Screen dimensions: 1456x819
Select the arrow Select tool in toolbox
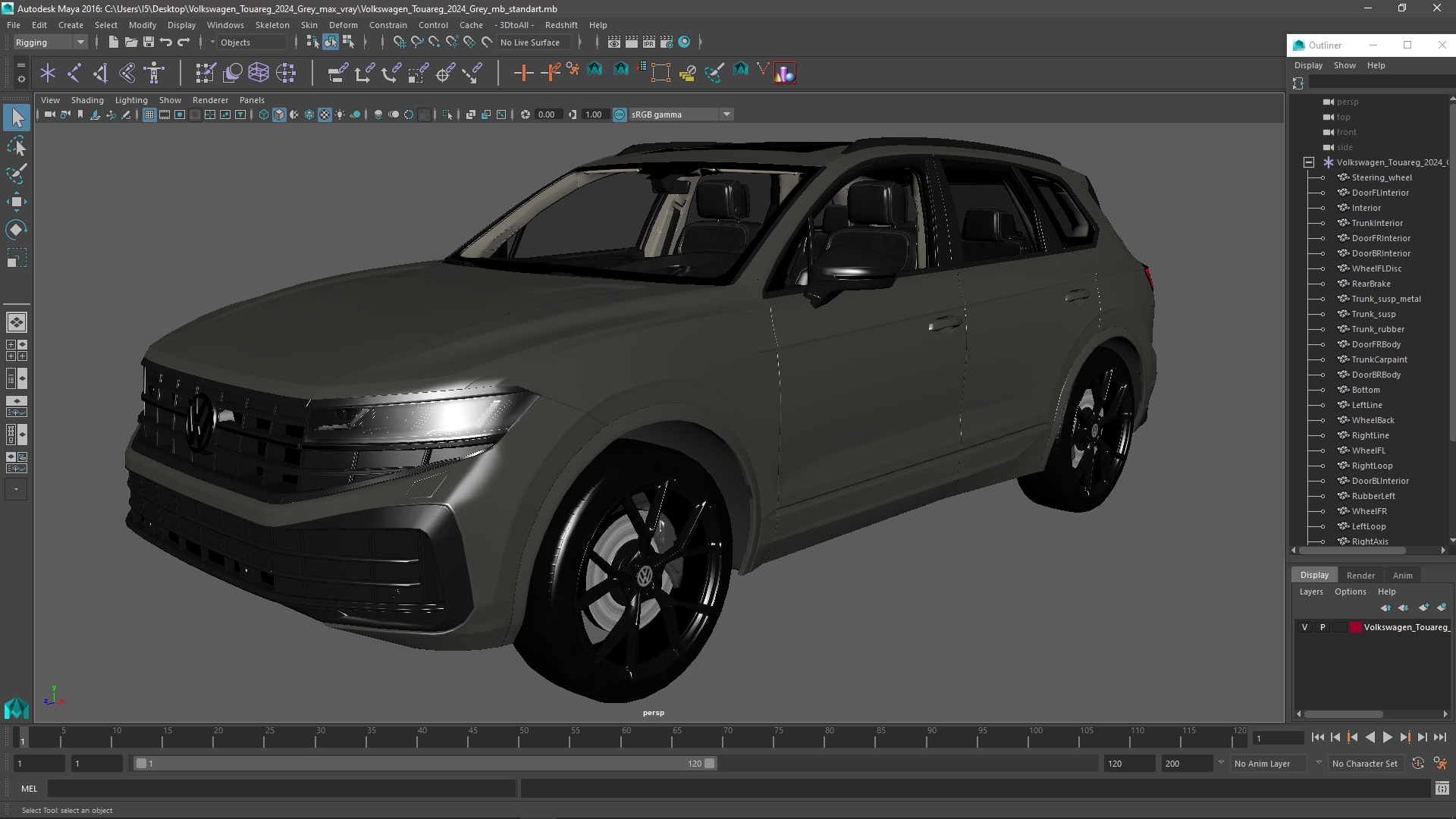17,118
